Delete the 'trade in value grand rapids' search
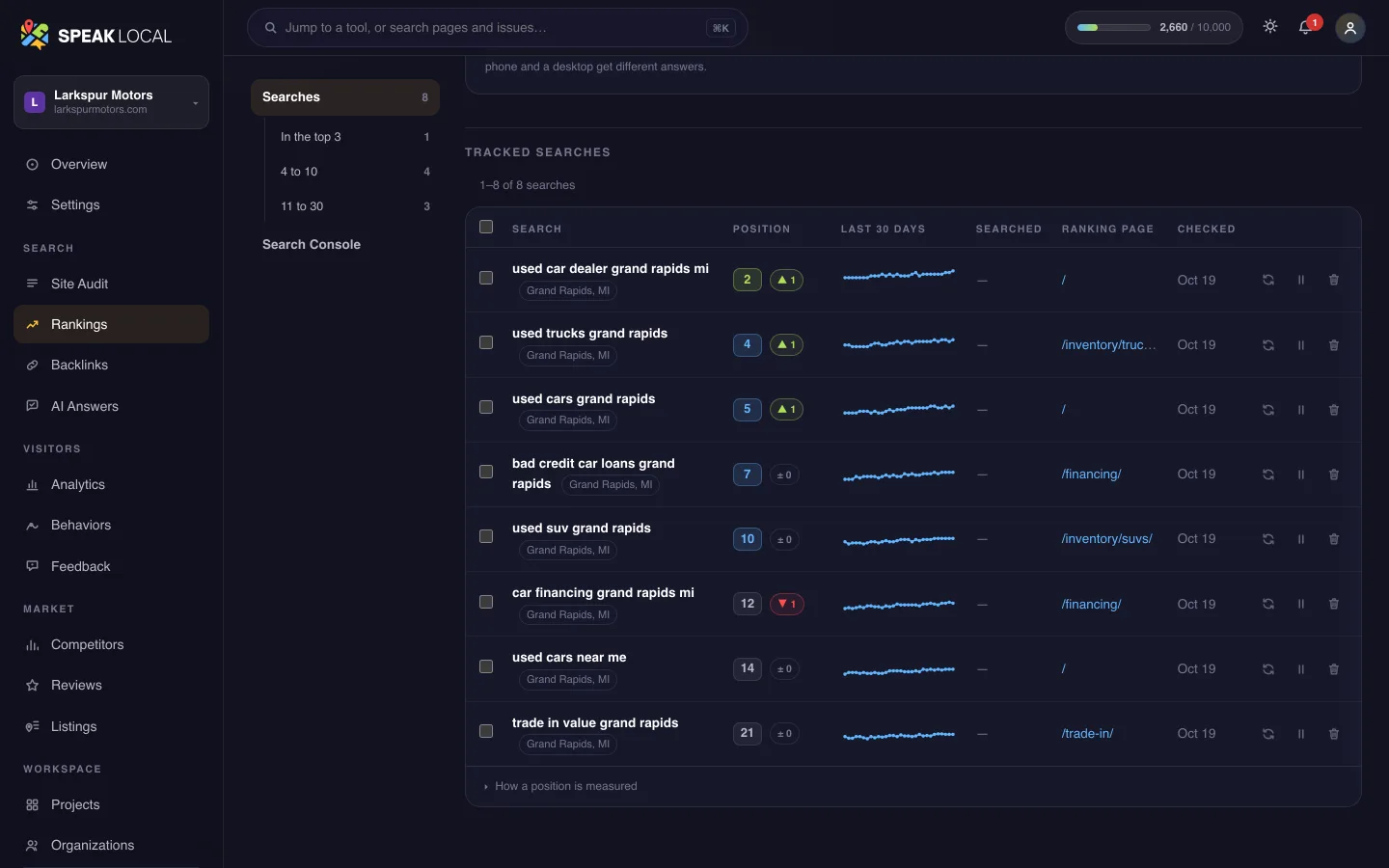The height and width of the screenshot is (868, 1389). click(1334, 734)
